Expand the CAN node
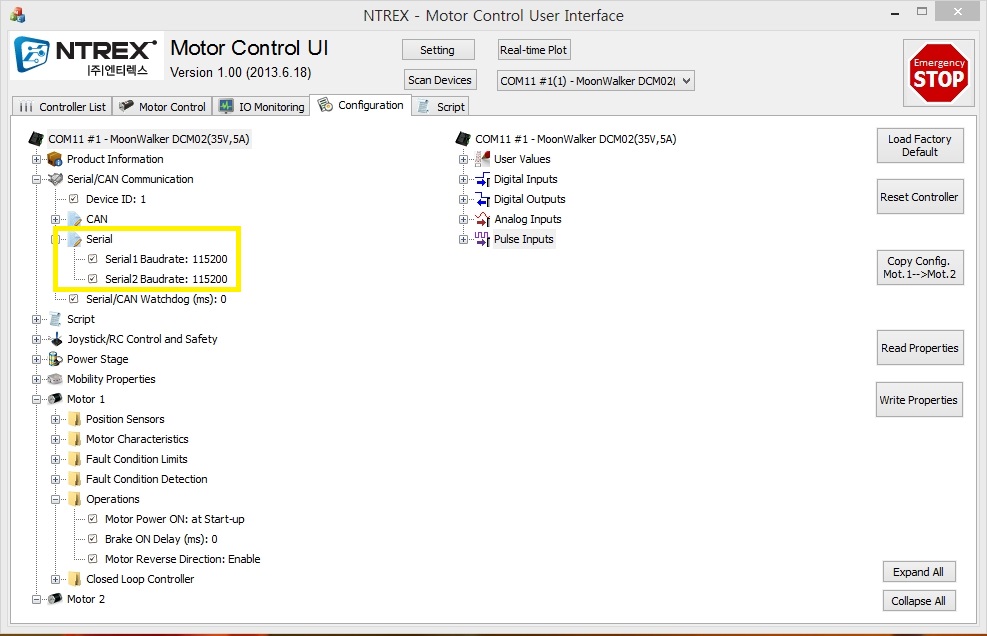This screenshot has height=636, width=987. pyautogui.click(x=55, y=219)
